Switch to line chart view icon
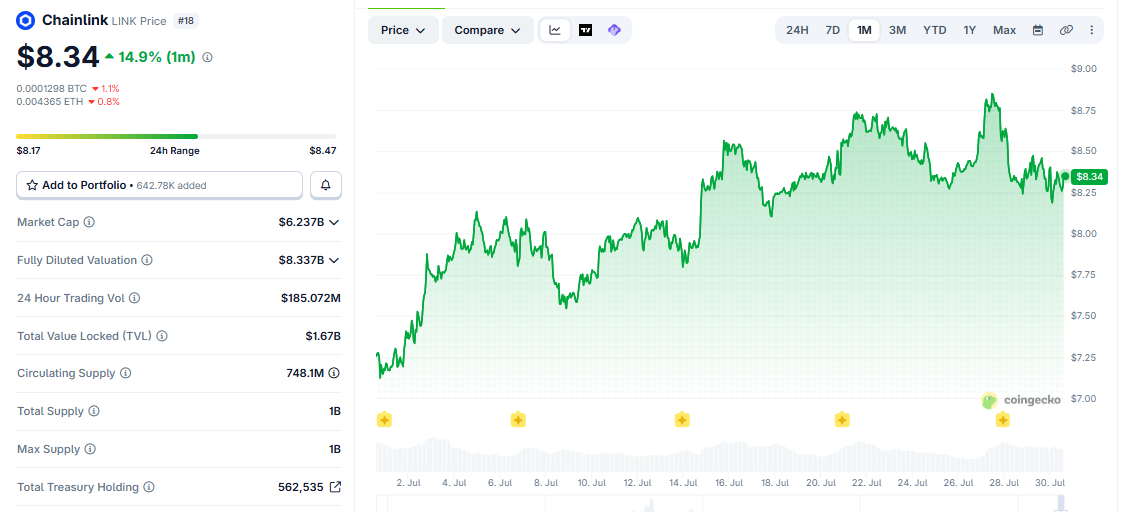1121x512 pixels. [x=555, y=30]
